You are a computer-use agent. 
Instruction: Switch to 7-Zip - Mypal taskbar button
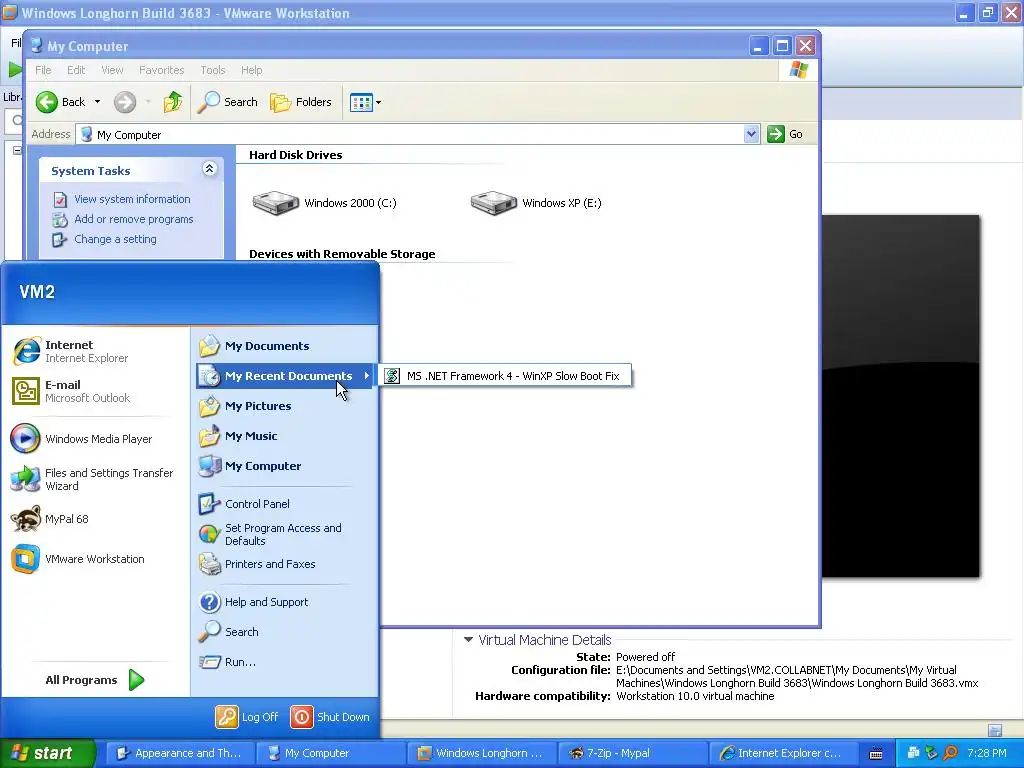click(631, 753)
